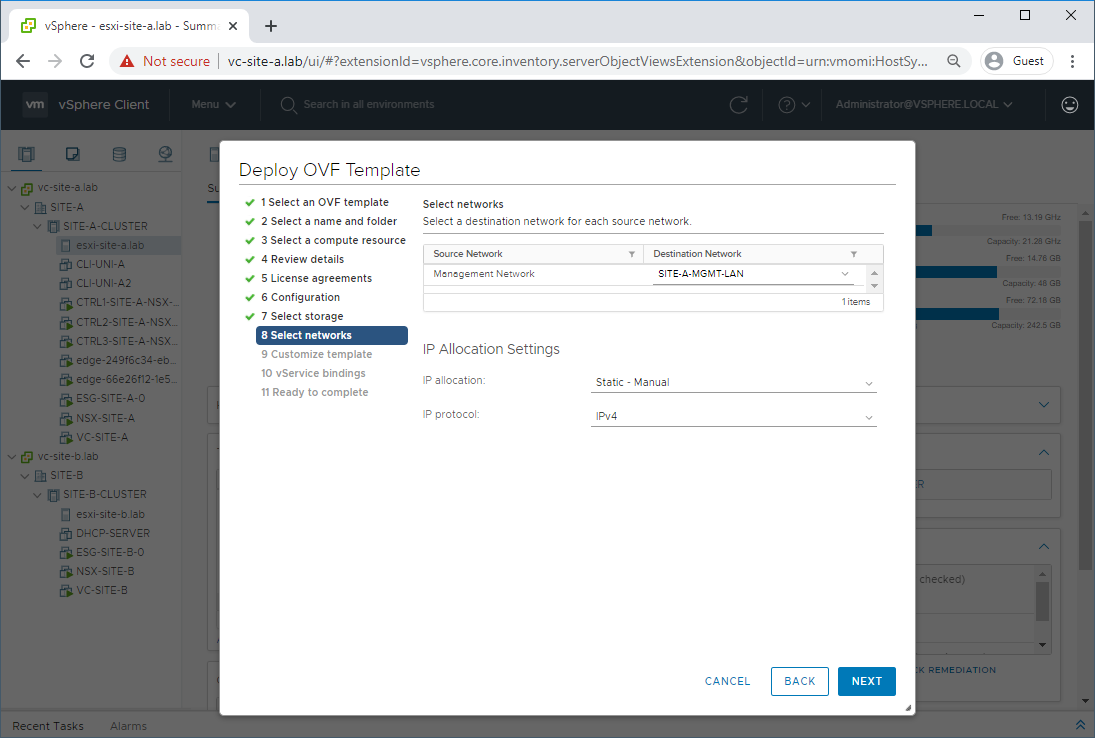The image size is (1095, 738).
Task: Open the IP allocation dropdown
Action: point(733,382)
